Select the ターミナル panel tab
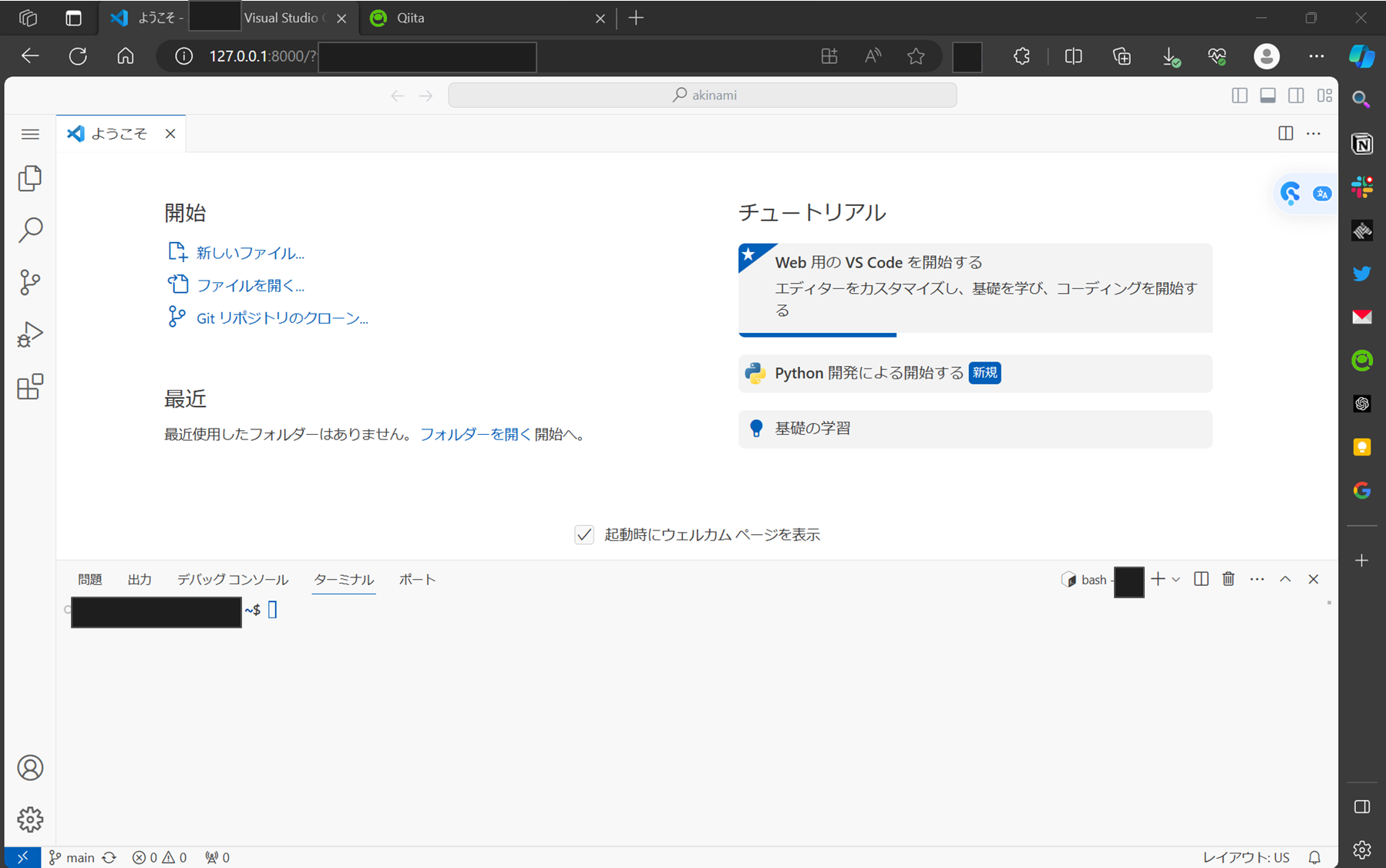This screenshot has width=1386, height=868. (x=344, y=580)
